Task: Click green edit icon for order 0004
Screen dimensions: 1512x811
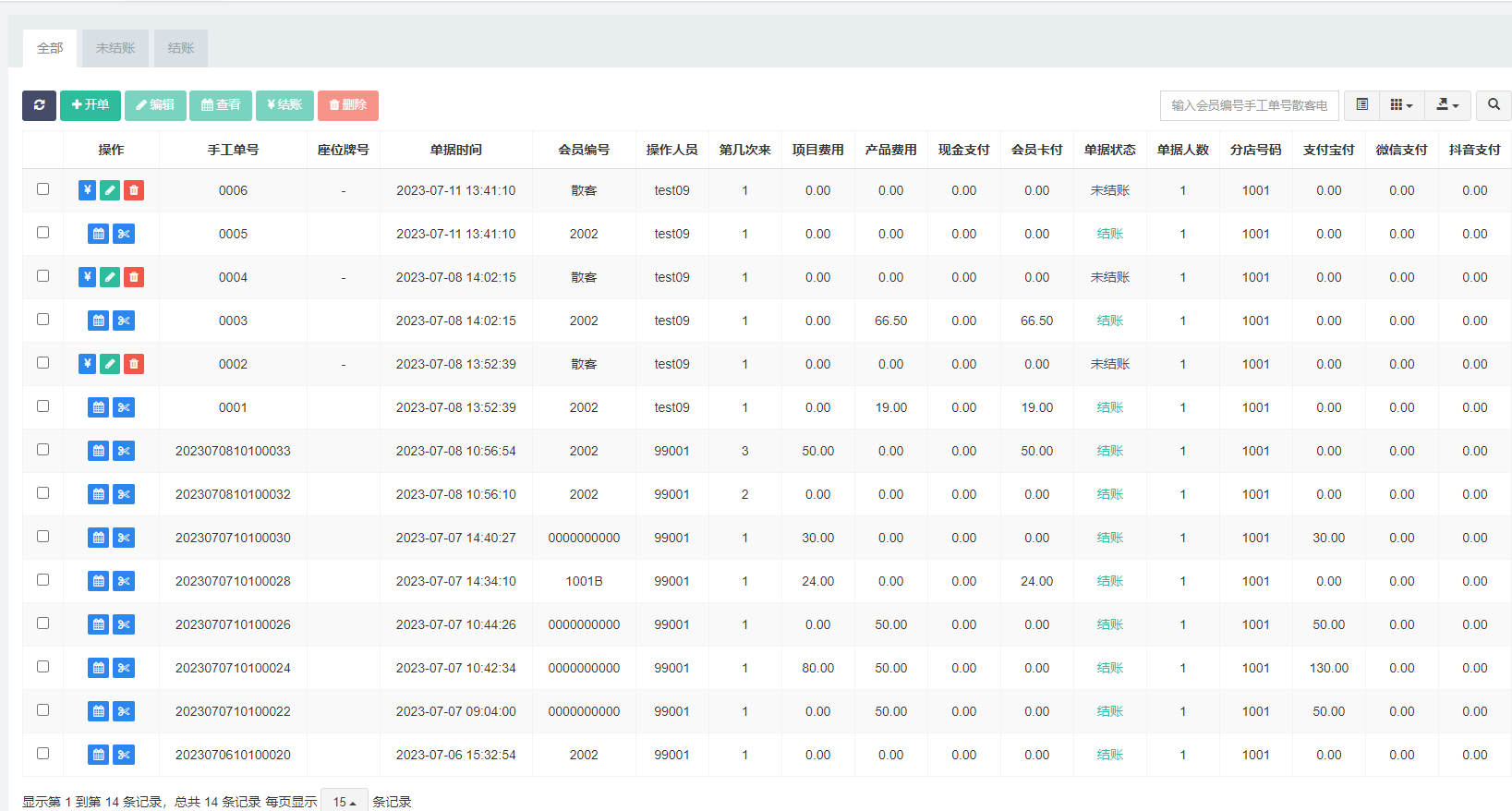Action: [110, 277]
